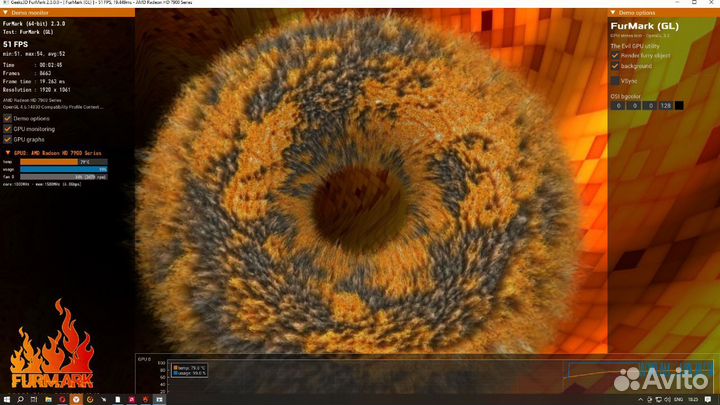Open the black OSI bgcolor color swatch

coord(680,105)
